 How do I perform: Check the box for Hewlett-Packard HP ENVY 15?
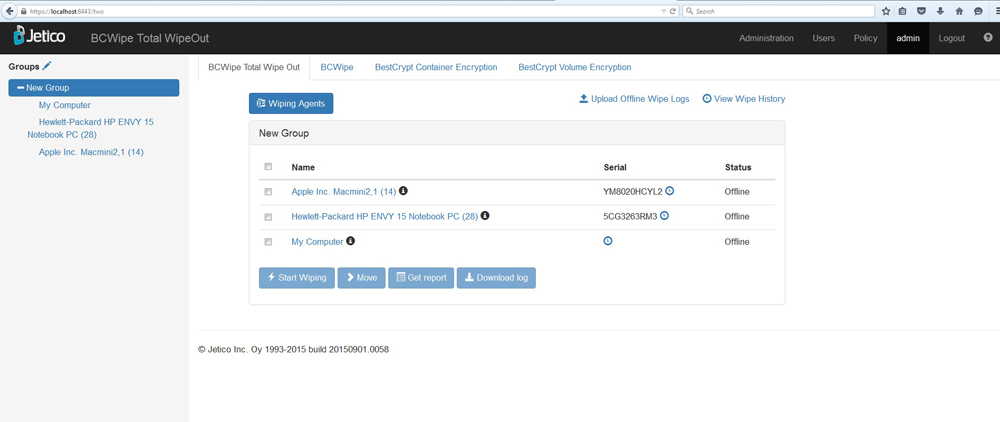click(x=268, y=217)
